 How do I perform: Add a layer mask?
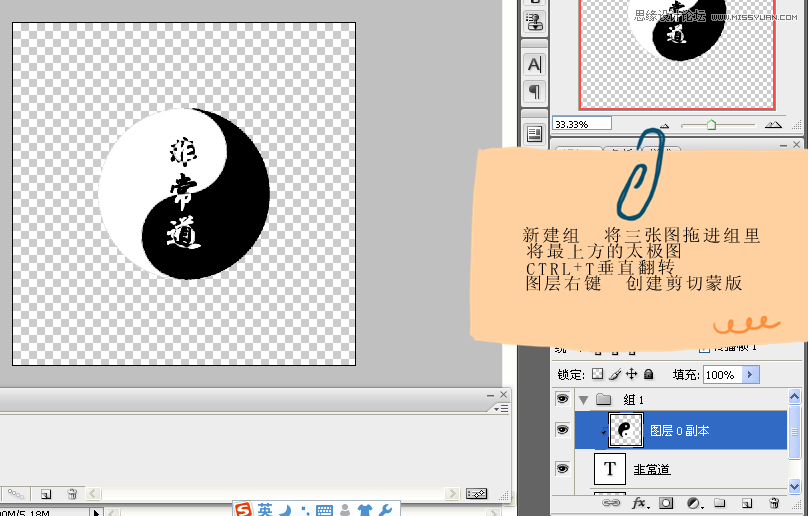(667, 503)
